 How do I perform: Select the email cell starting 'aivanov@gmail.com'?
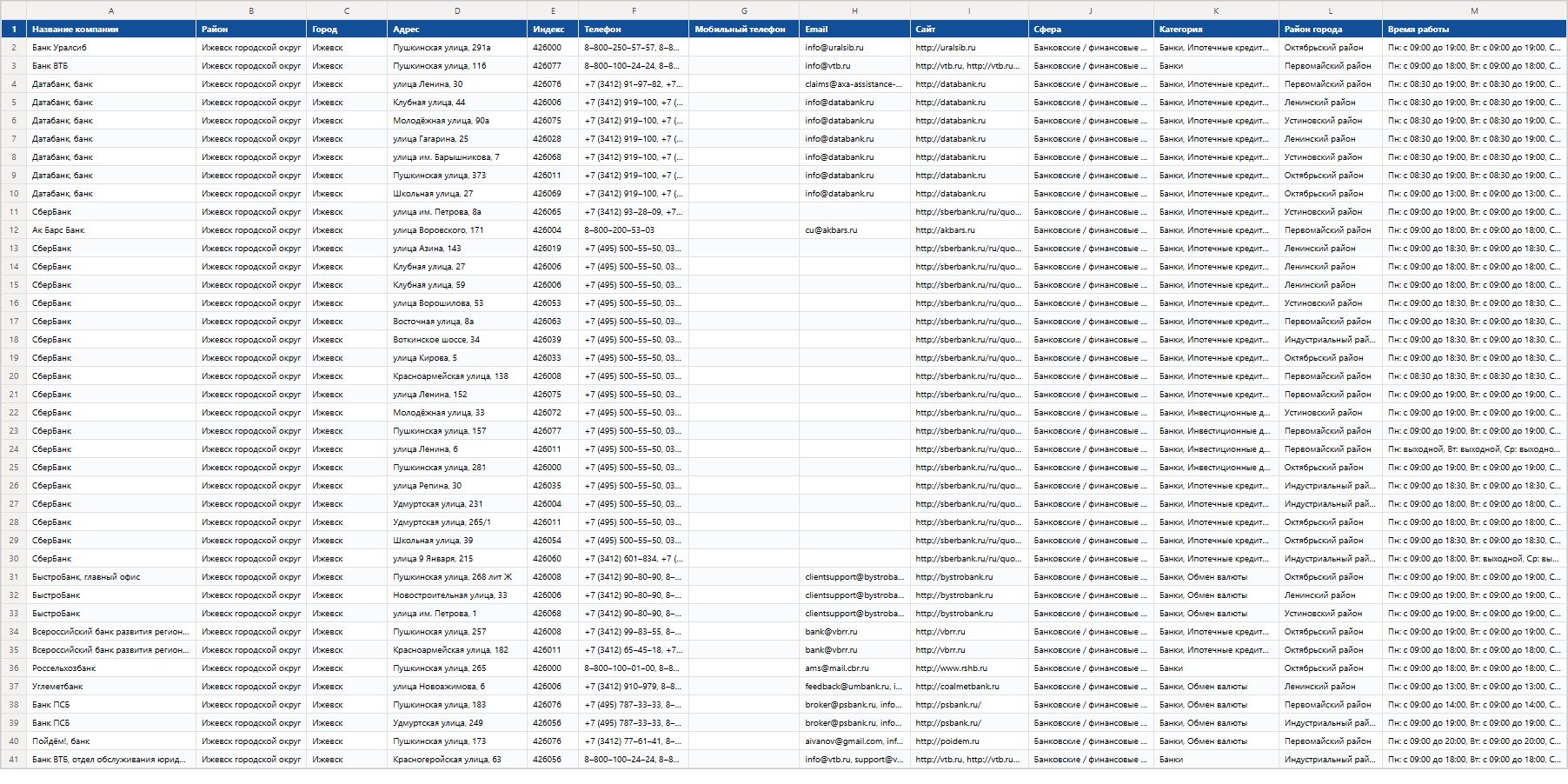click(x=854, y=741)
